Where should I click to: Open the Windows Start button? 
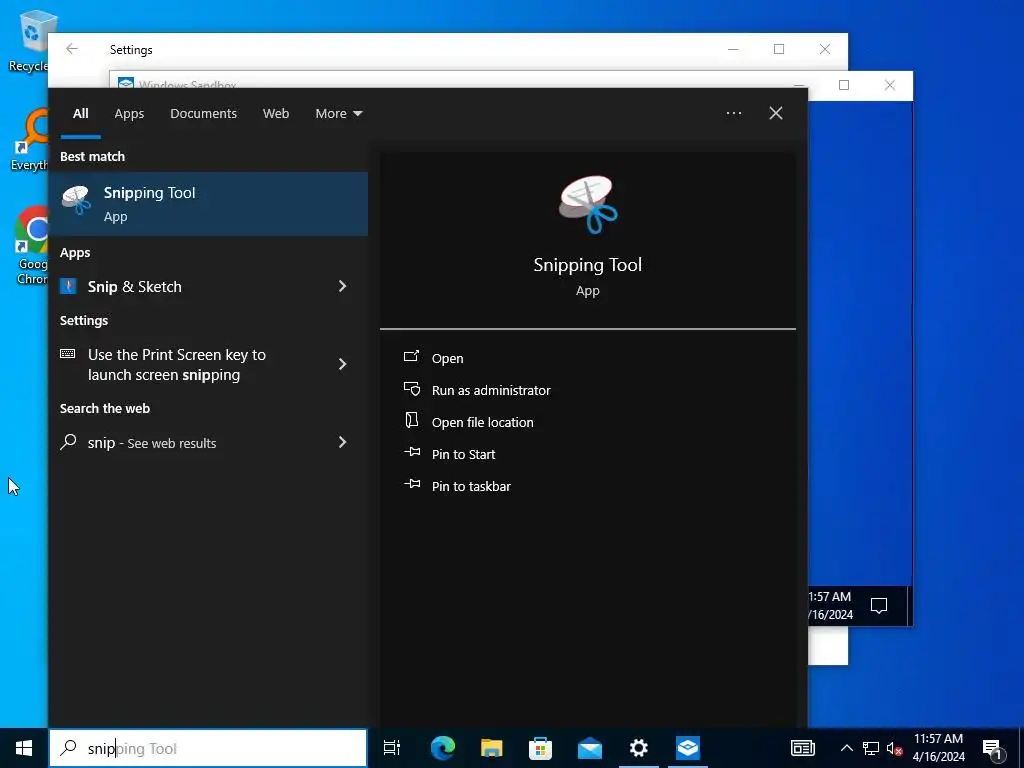pyautogui.click(x=24, y=748)
